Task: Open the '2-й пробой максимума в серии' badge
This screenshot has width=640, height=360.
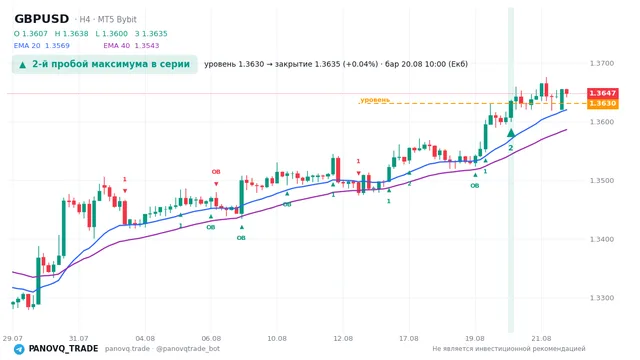Action: (104, 64)
